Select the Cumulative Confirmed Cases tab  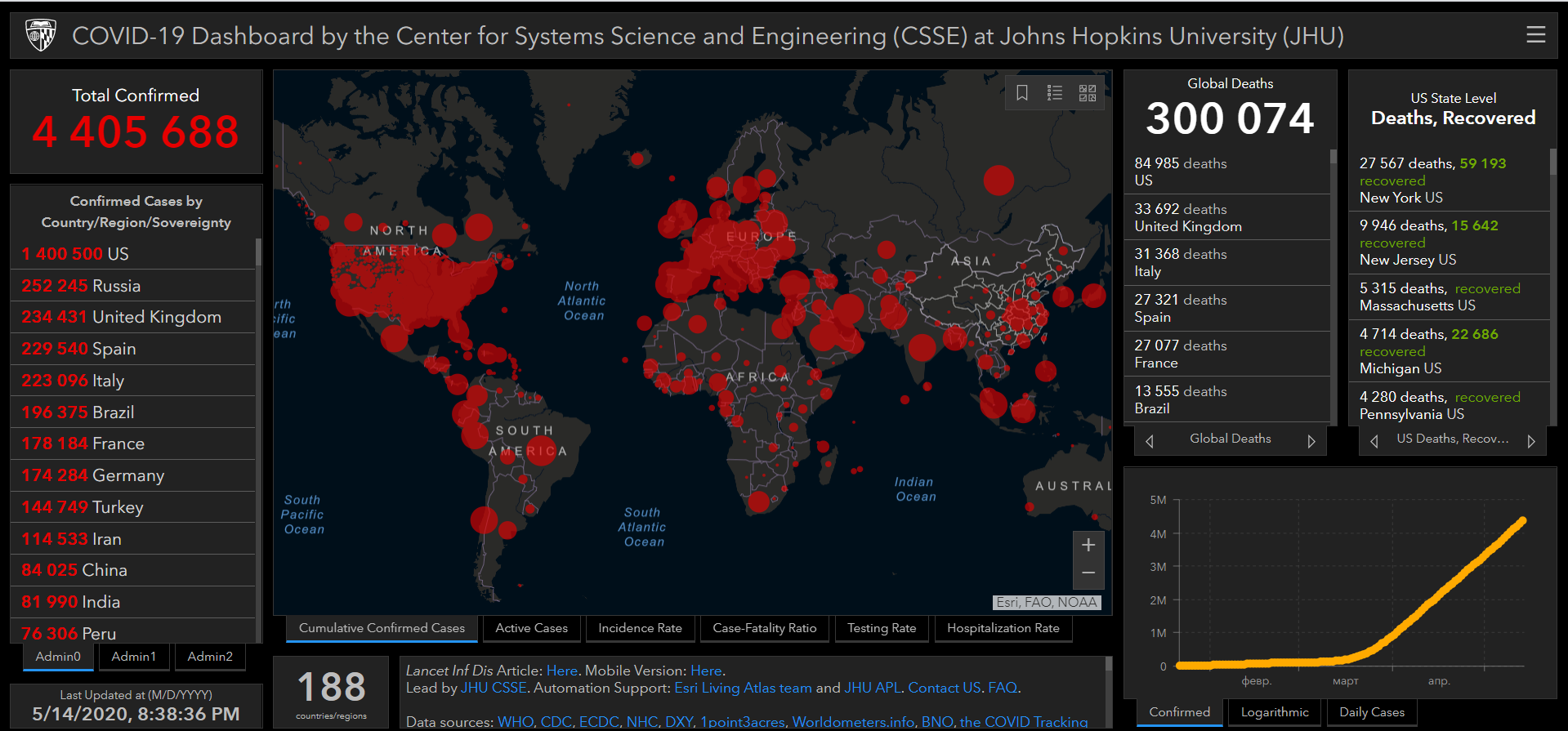382,628
